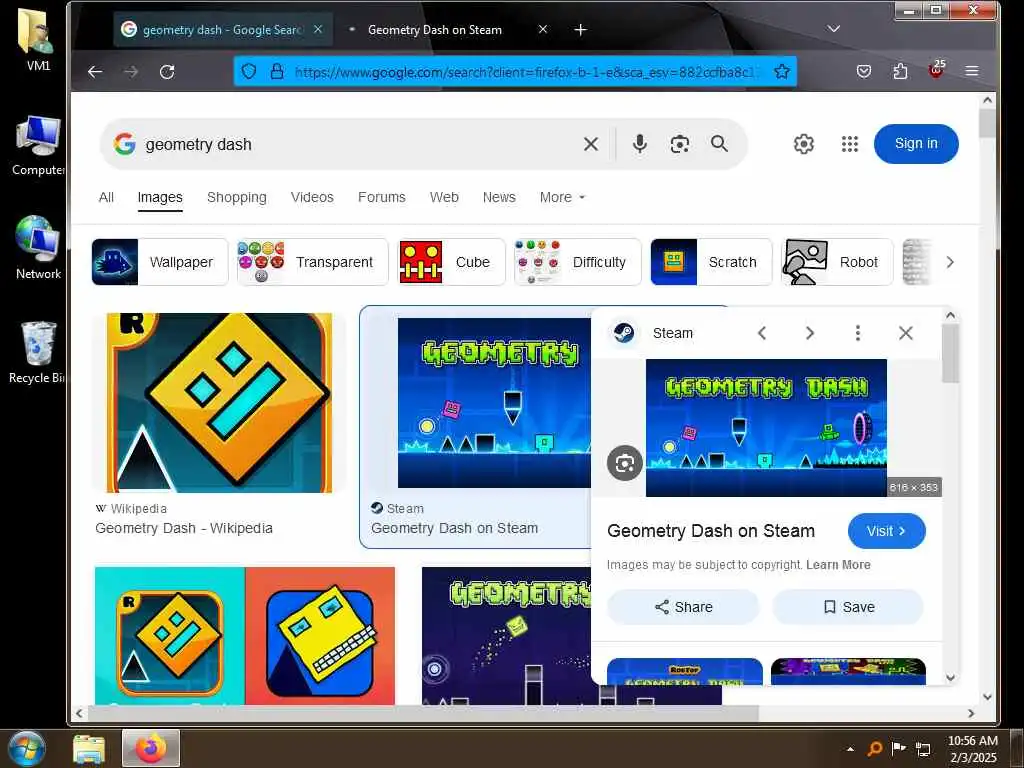The width and height of the screenshot is (1024, 768).
Task: Switch to the Videos tab
Action: 312,197
